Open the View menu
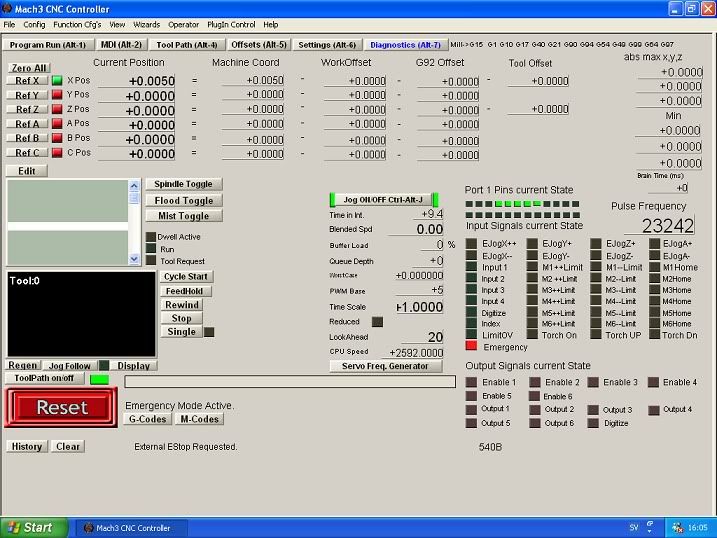This screenshot has height=538, width=717. pos(117,25)
